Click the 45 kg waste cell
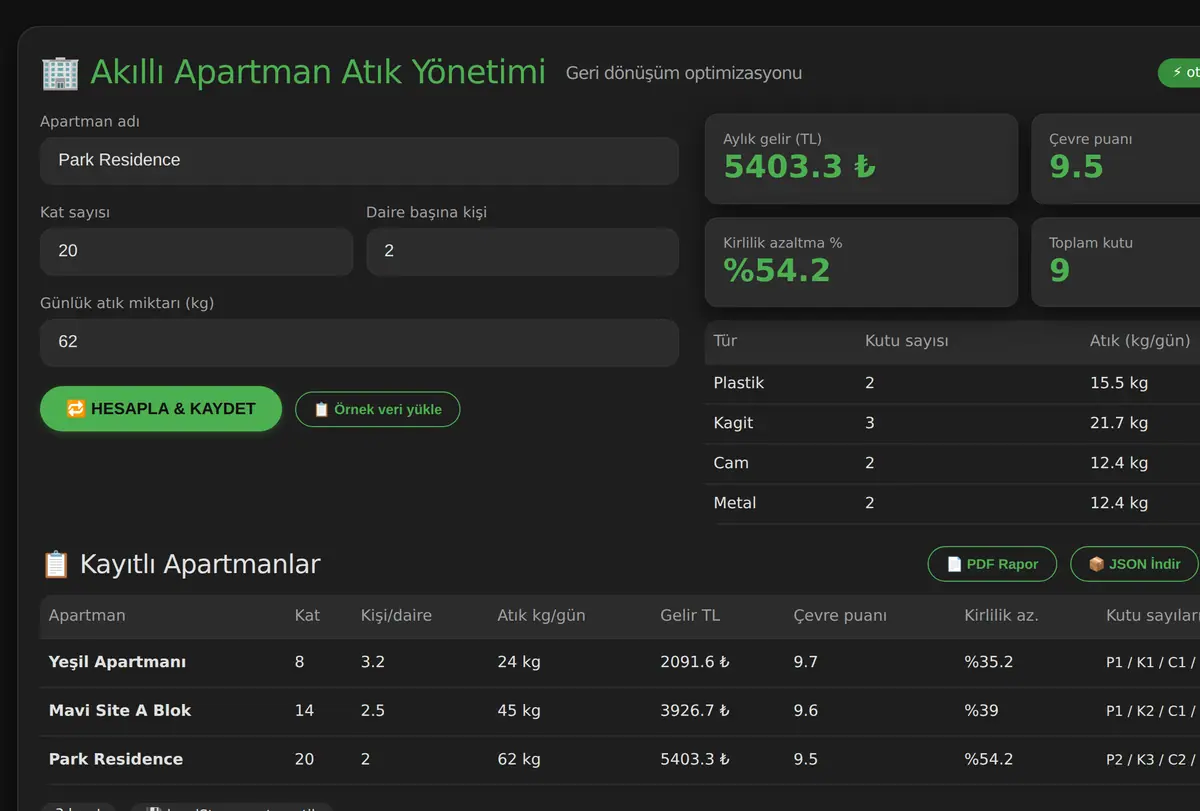The image size is (1200, 811). [x=518, y=710]
